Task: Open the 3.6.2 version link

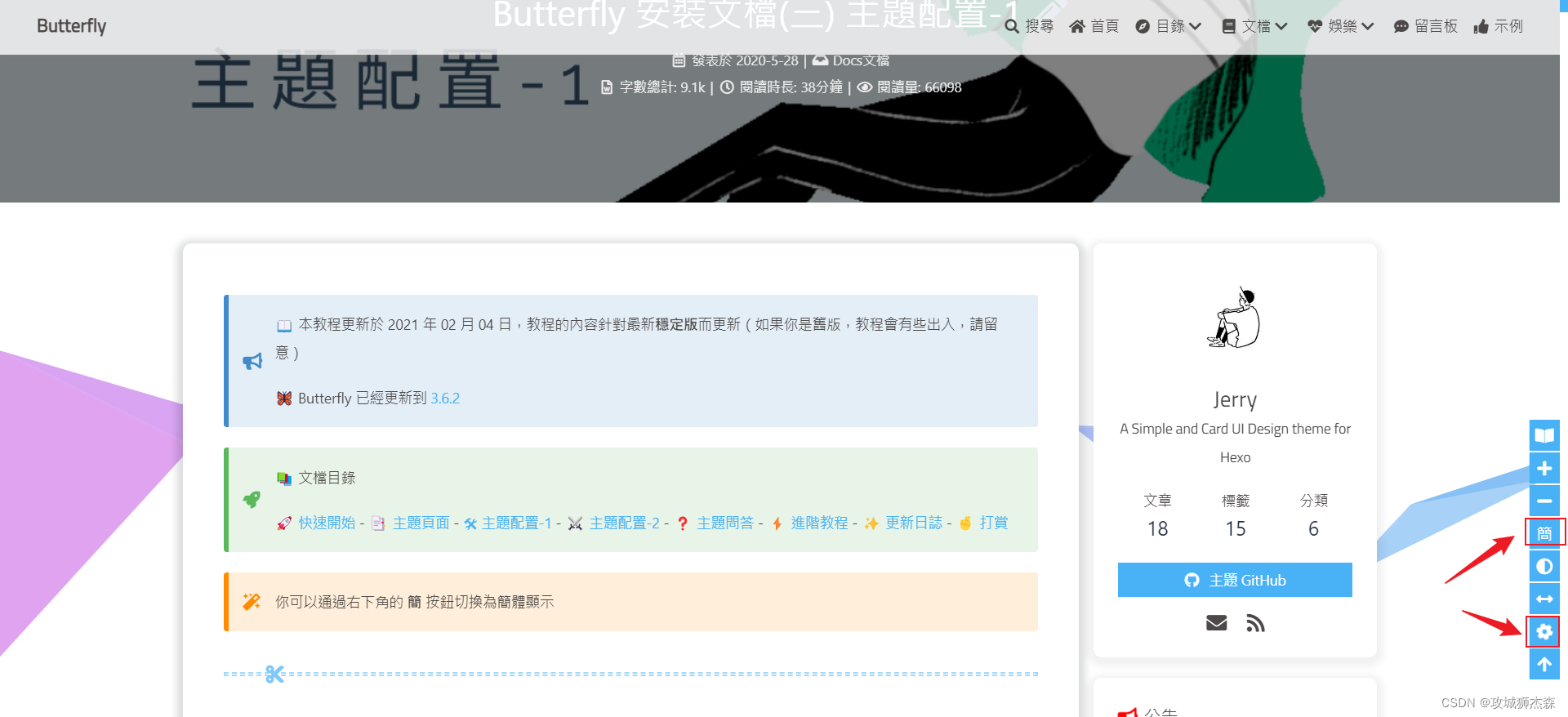Action: pyautogui.click(x=445, y=399)
